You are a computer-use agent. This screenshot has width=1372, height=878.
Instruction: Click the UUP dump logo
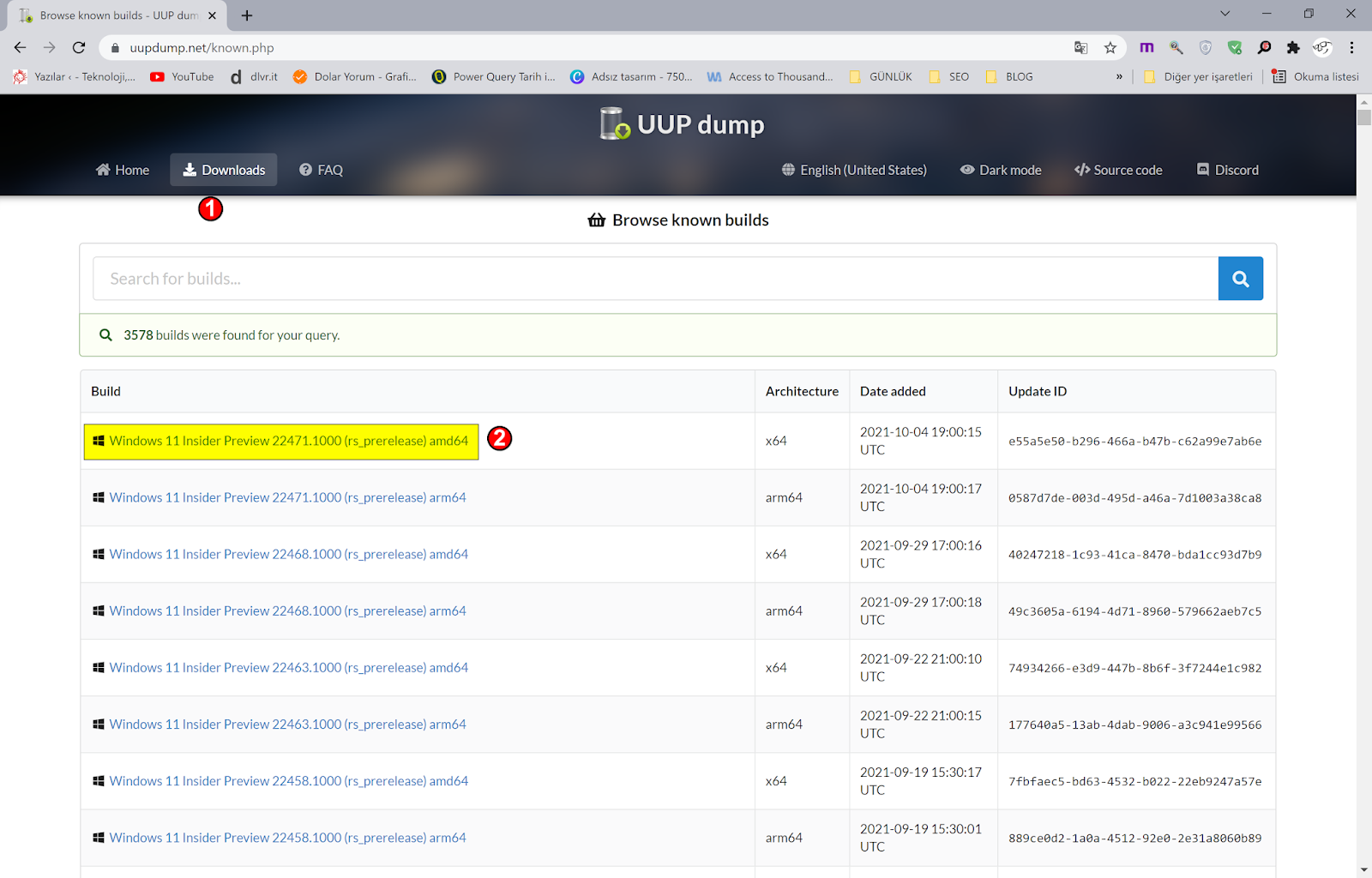(682, 124)
